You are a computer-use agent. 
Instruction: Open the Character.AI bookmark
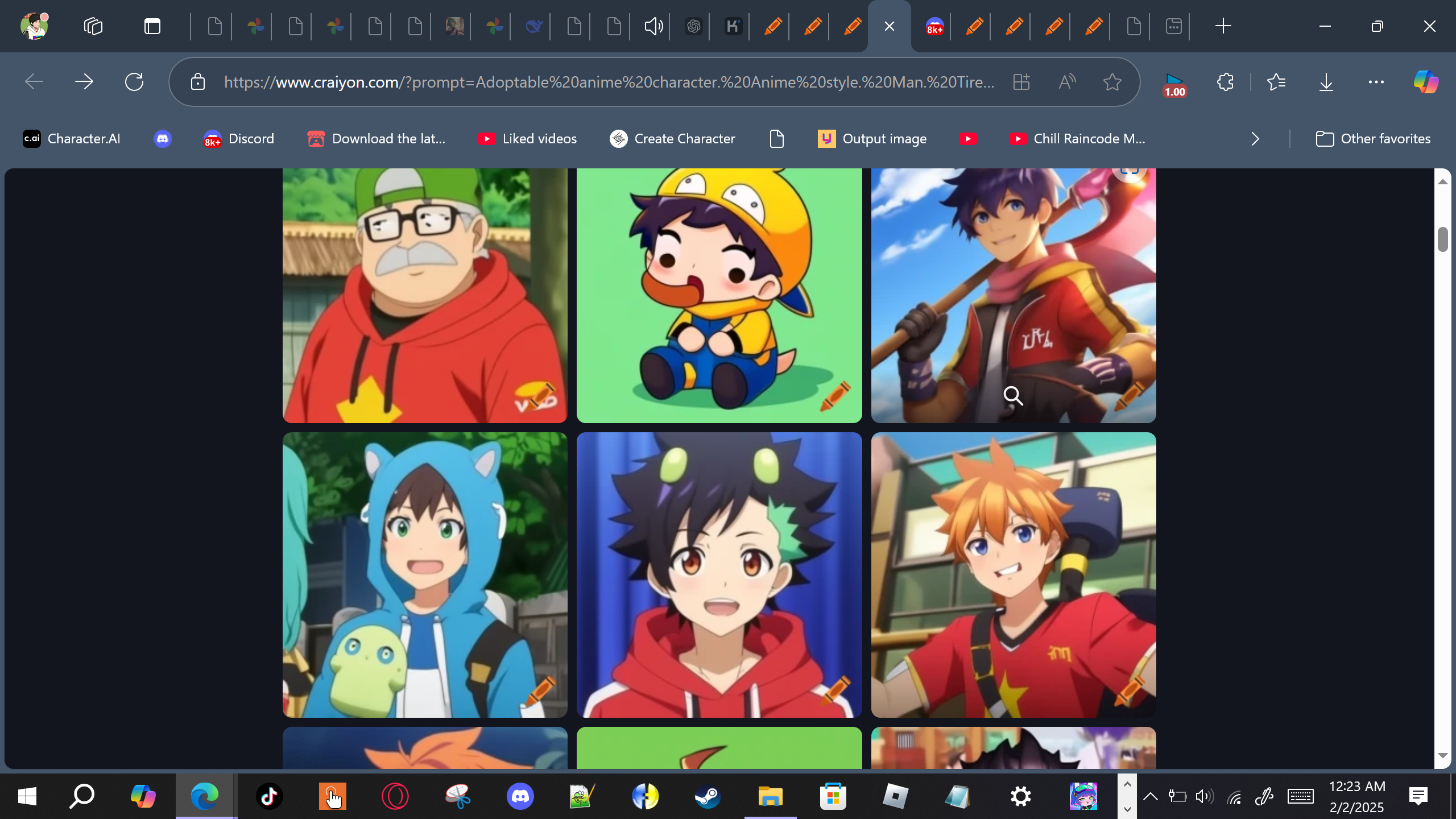tap(72, 139)
